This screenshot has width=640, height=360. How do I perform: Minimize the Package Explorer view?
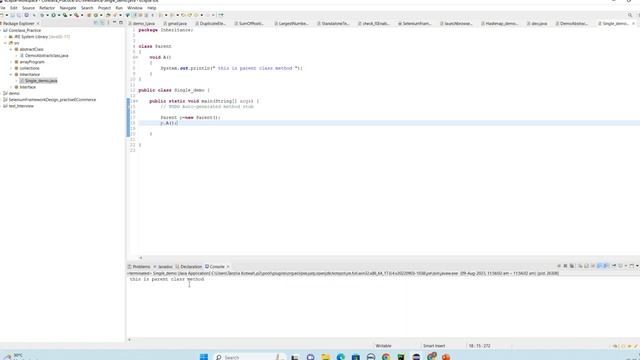(114, 23)
